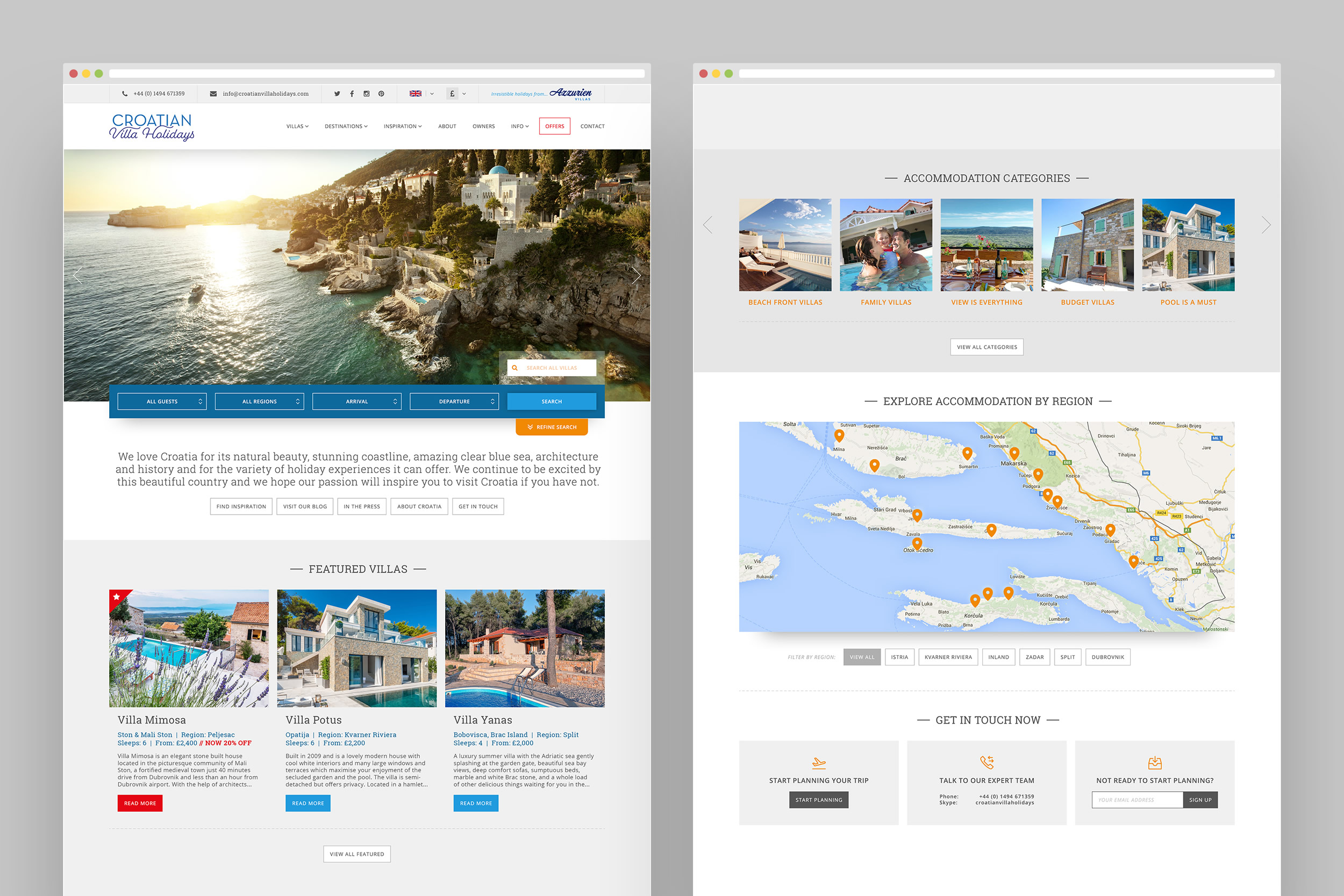Open the Arrival date dropdown
This screenshot has height=896, width=1344.
[357, 402]
